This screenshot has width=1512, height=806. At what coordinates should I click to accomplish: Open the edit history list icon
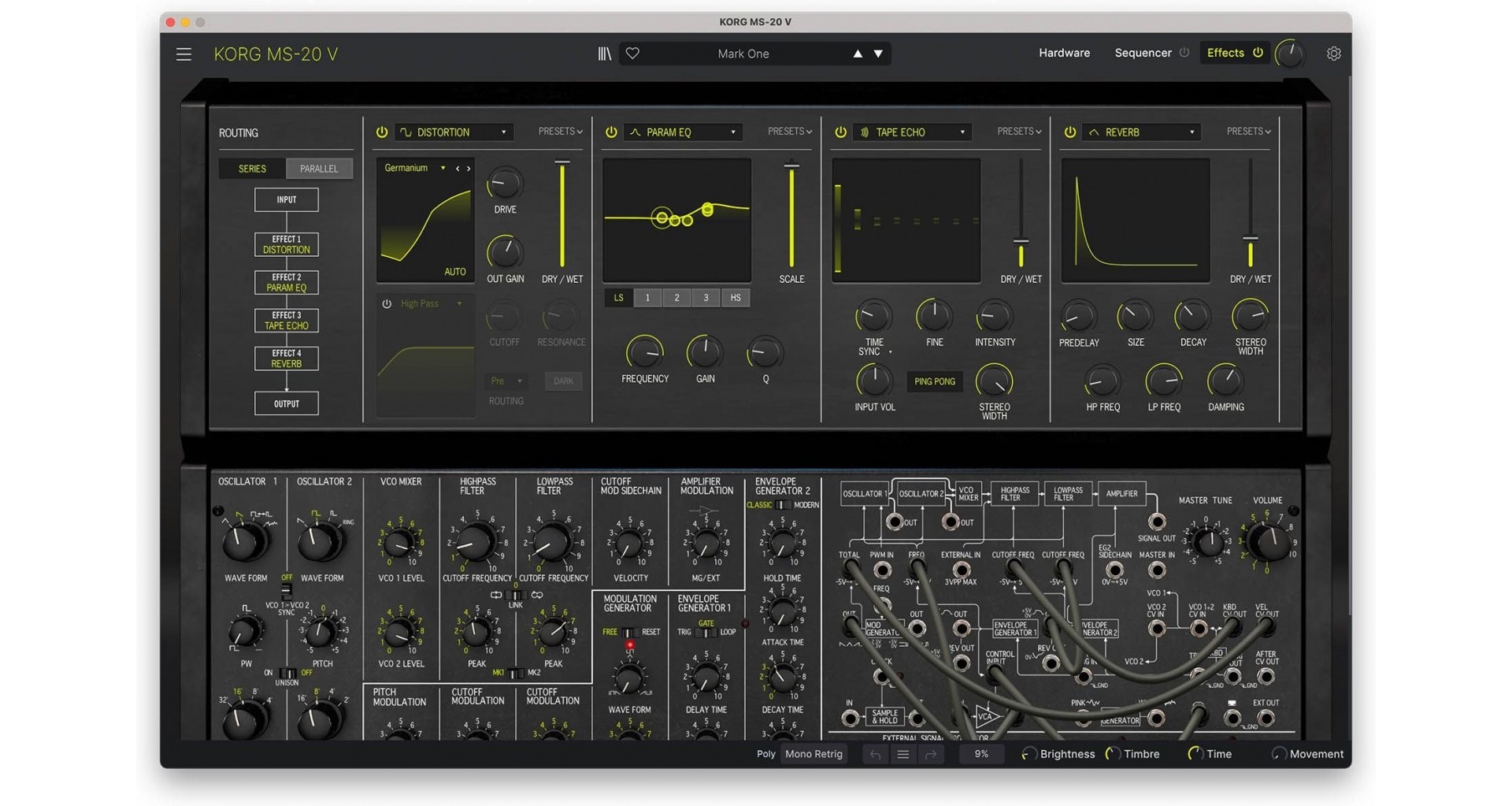pos(903,754)
